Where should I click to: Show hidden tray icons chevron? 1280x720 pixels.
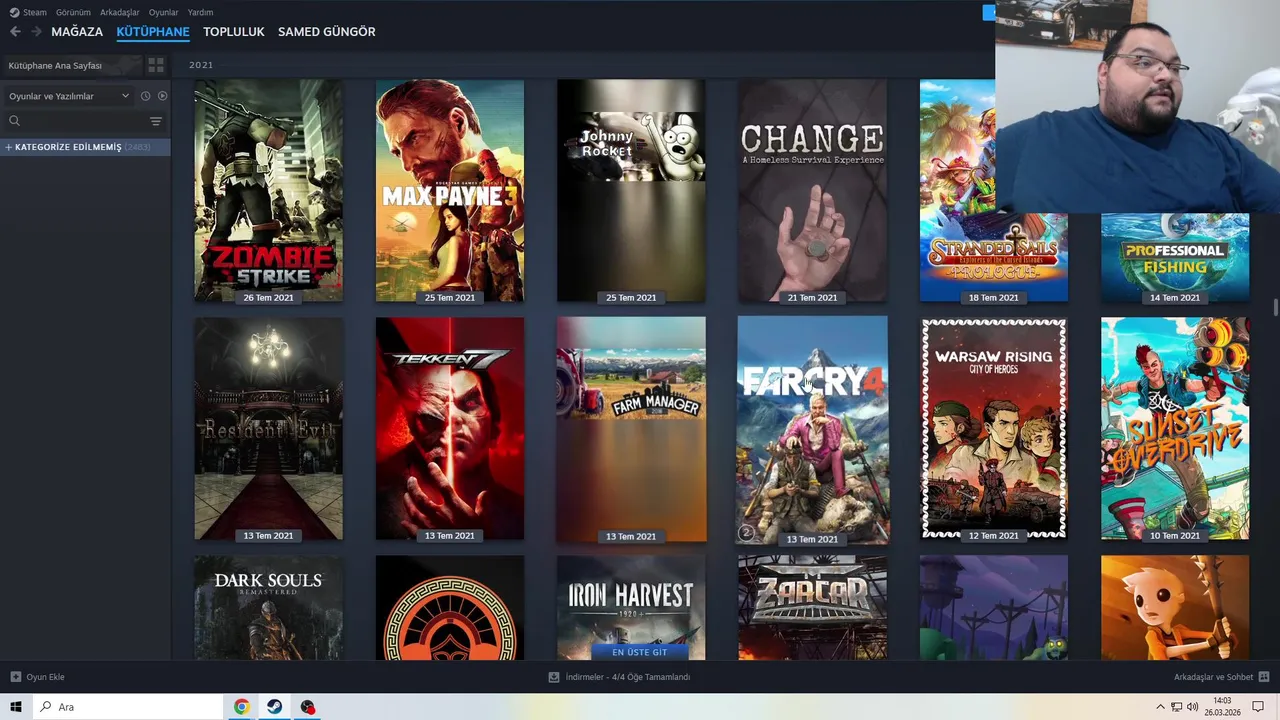1160,707
